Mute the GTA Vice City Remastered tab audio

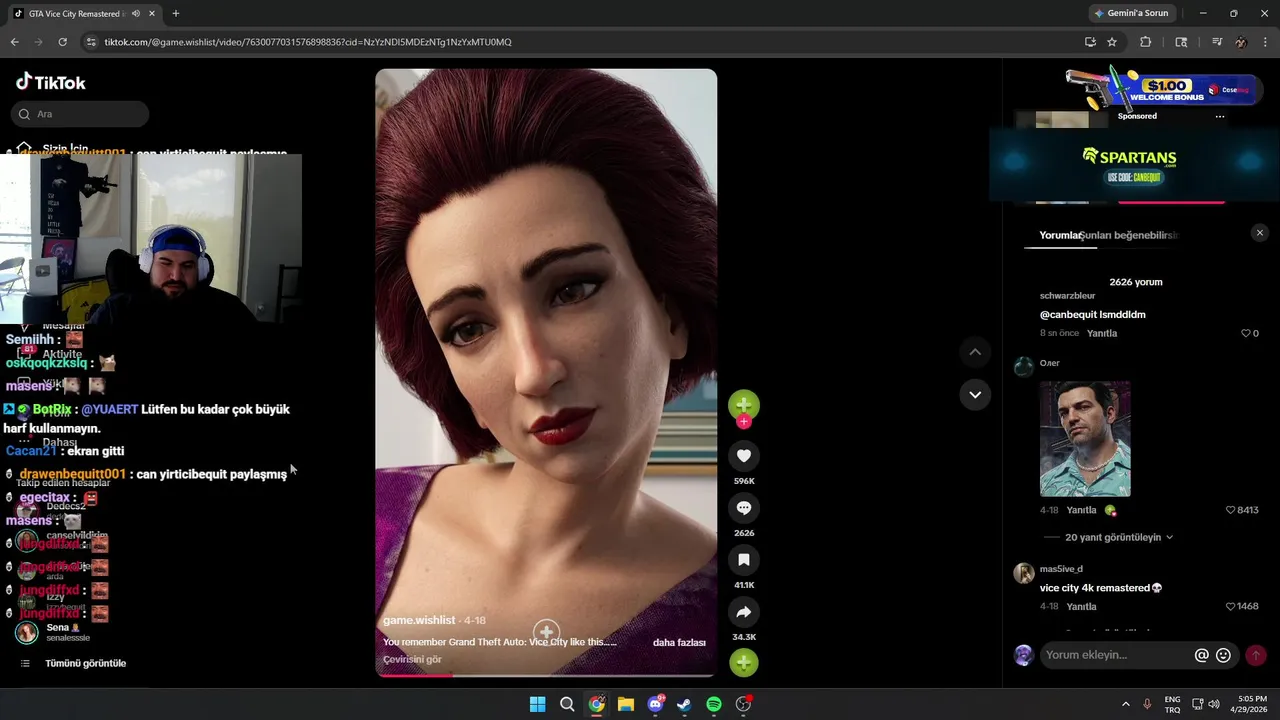click(x=135, y=14)
